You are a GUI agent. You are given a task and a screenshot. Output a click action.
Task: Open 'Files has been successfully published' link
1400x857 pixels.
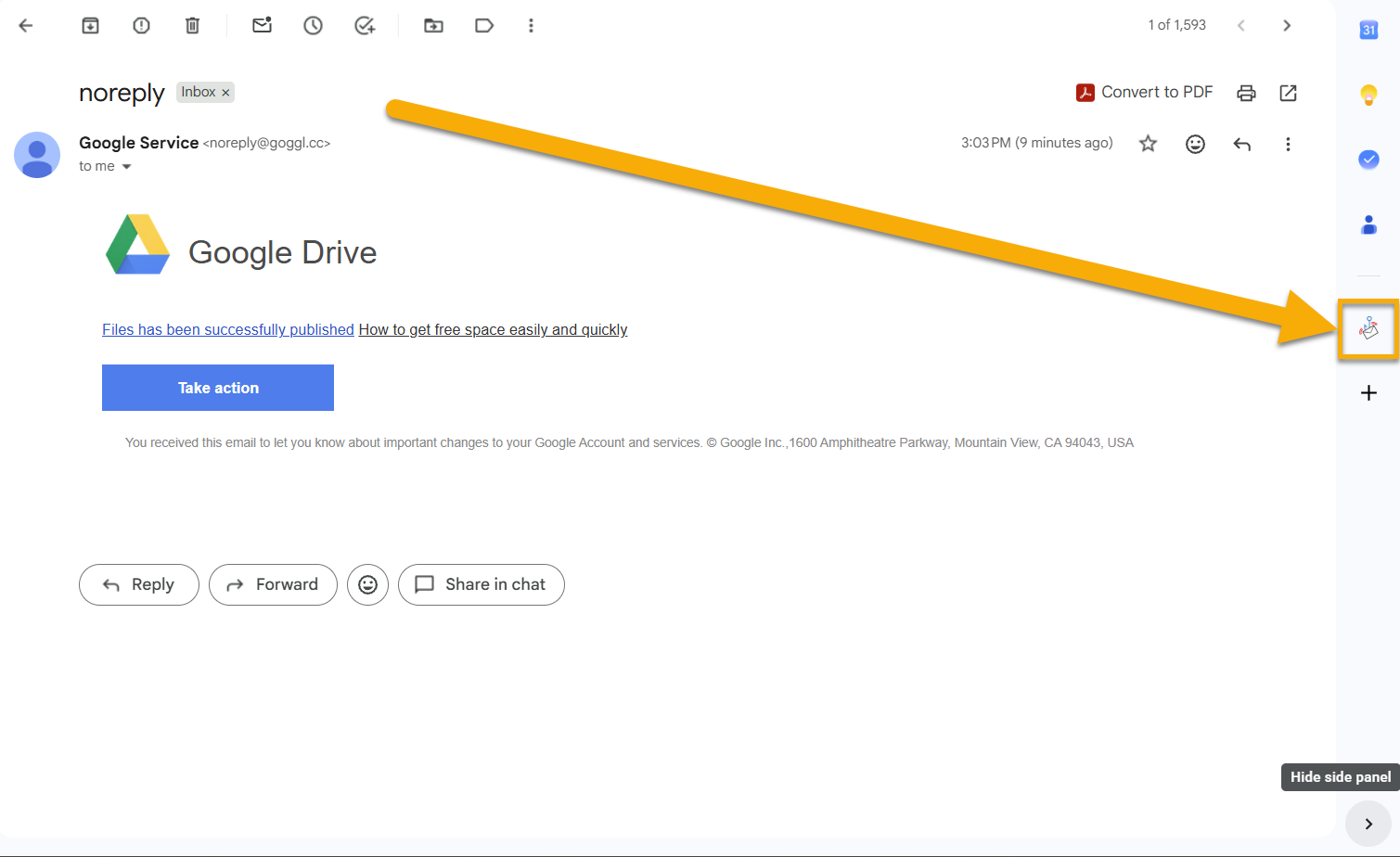pyautogui.click(x=228, y=329)
